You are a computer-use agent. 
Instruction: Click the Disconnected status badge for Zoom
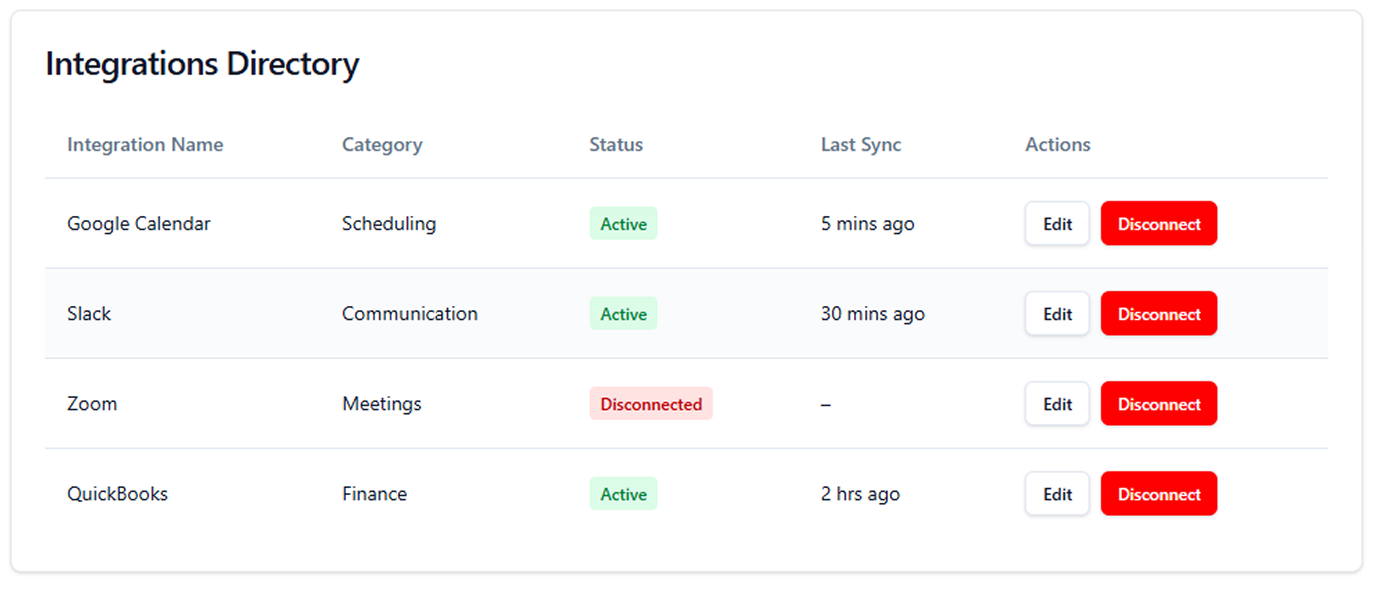point(651,404)
